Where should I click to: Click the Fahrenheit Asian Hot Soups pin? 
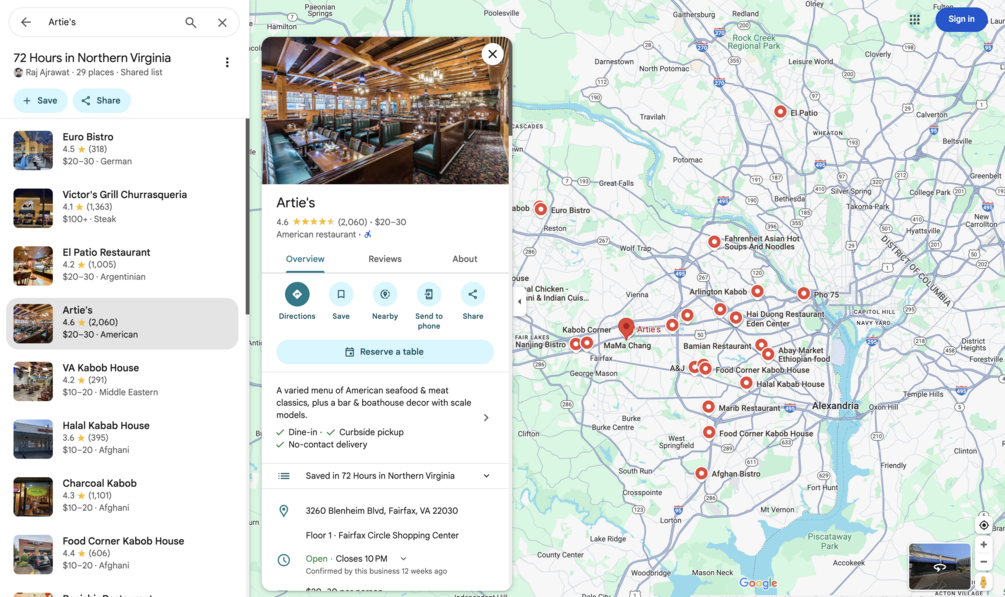(714, 242)
